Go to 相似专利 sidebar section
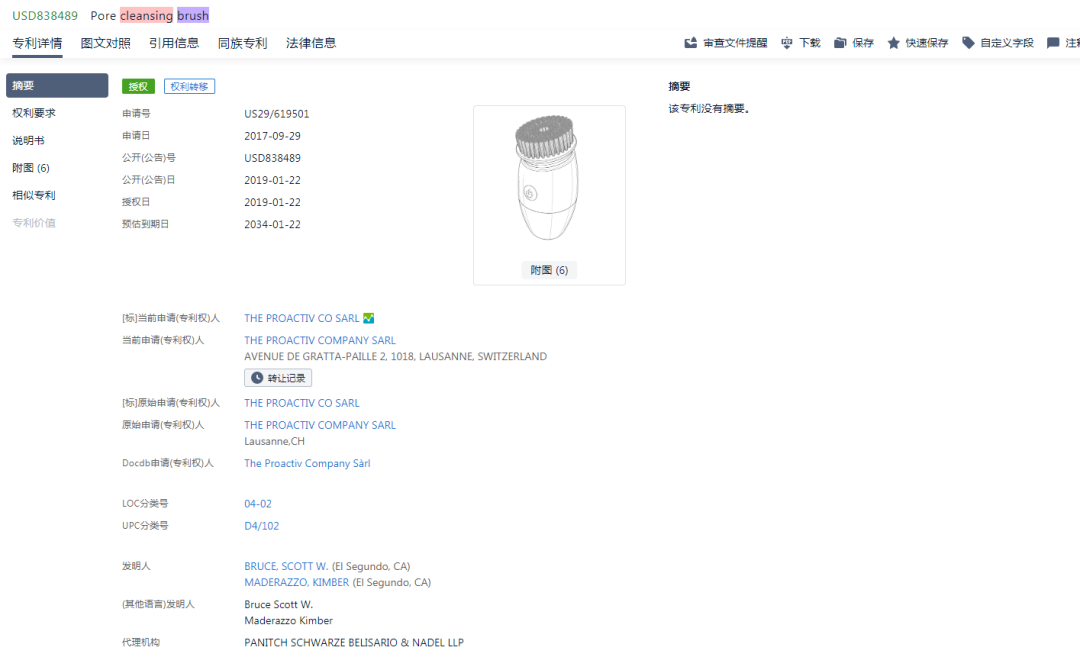 [x=34, y=196]
